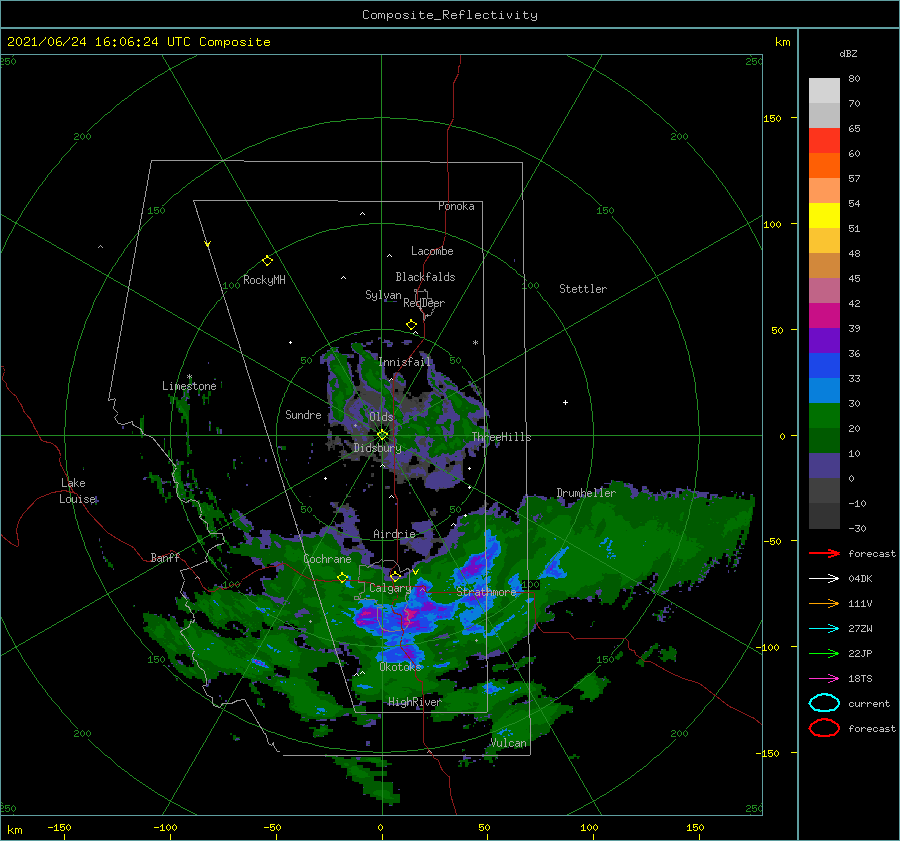Click the Drumheller city label
The image size is (900, 841).
[x=586, y=493]
